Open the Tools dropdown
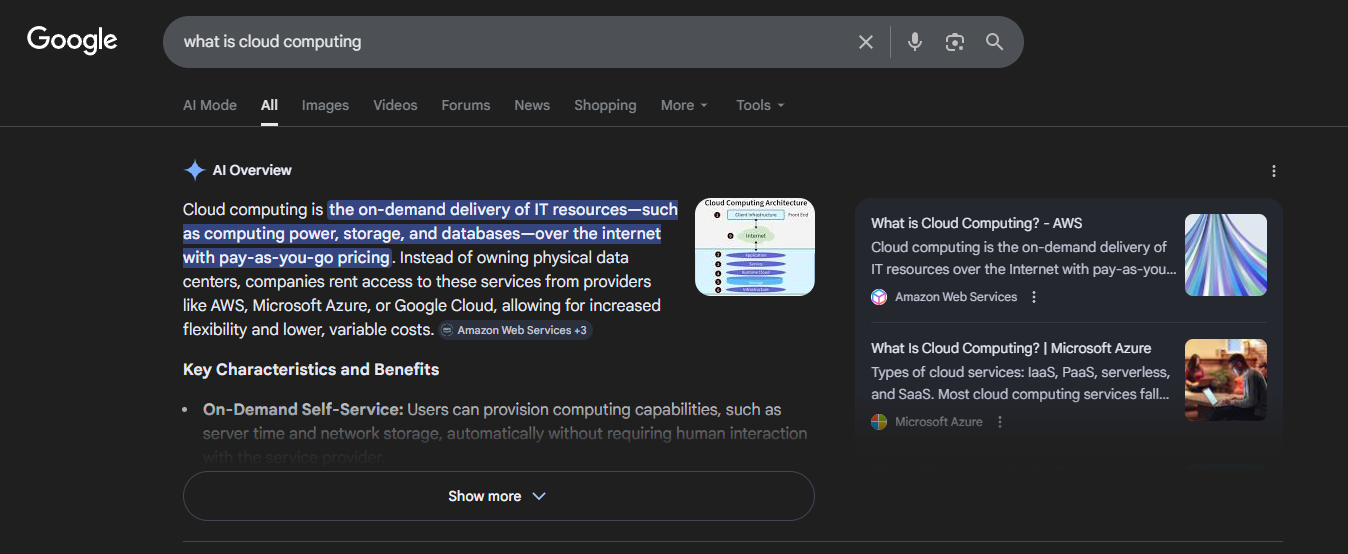 point(760,105)
